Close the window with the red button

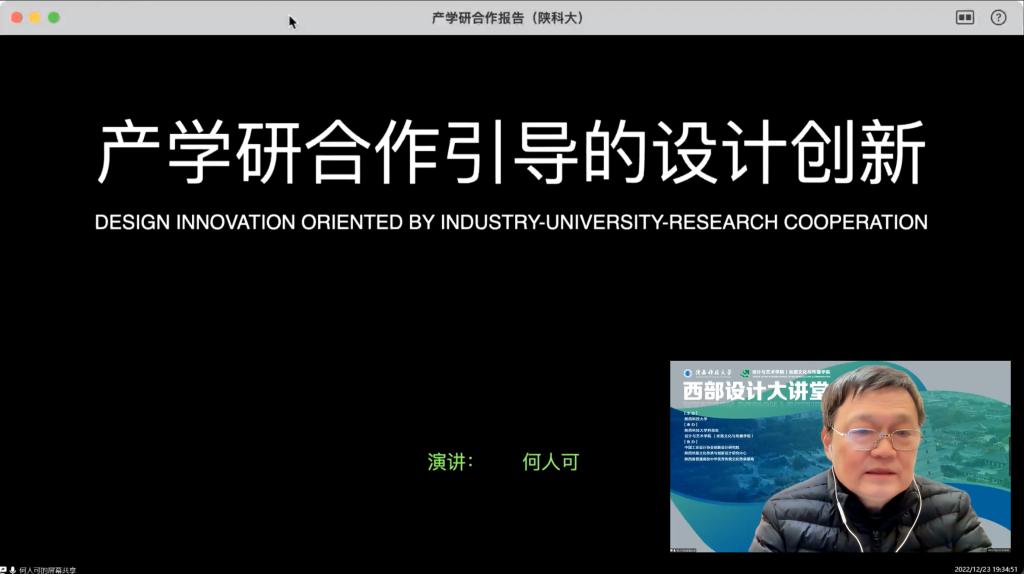16,17
